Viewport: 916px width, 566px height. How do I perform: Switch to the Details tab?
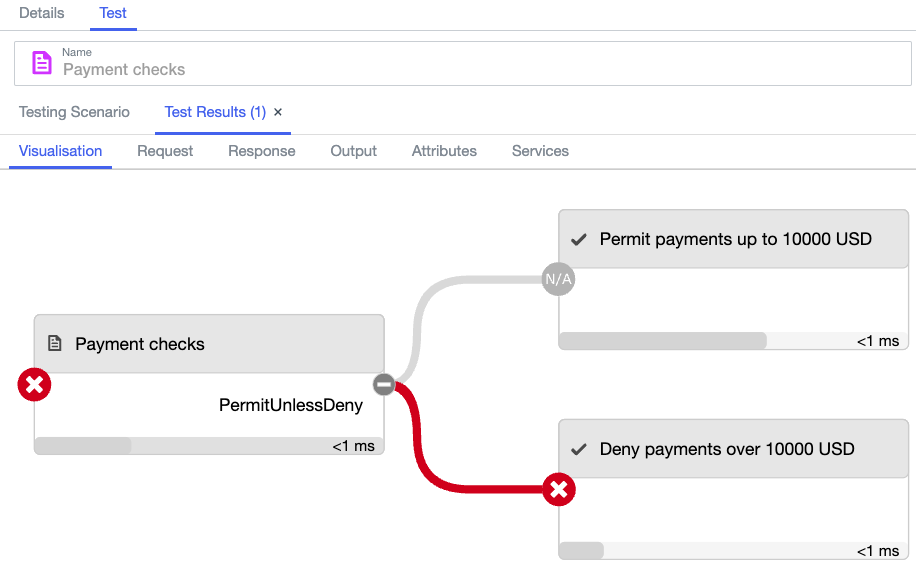[x=41, y=13]
